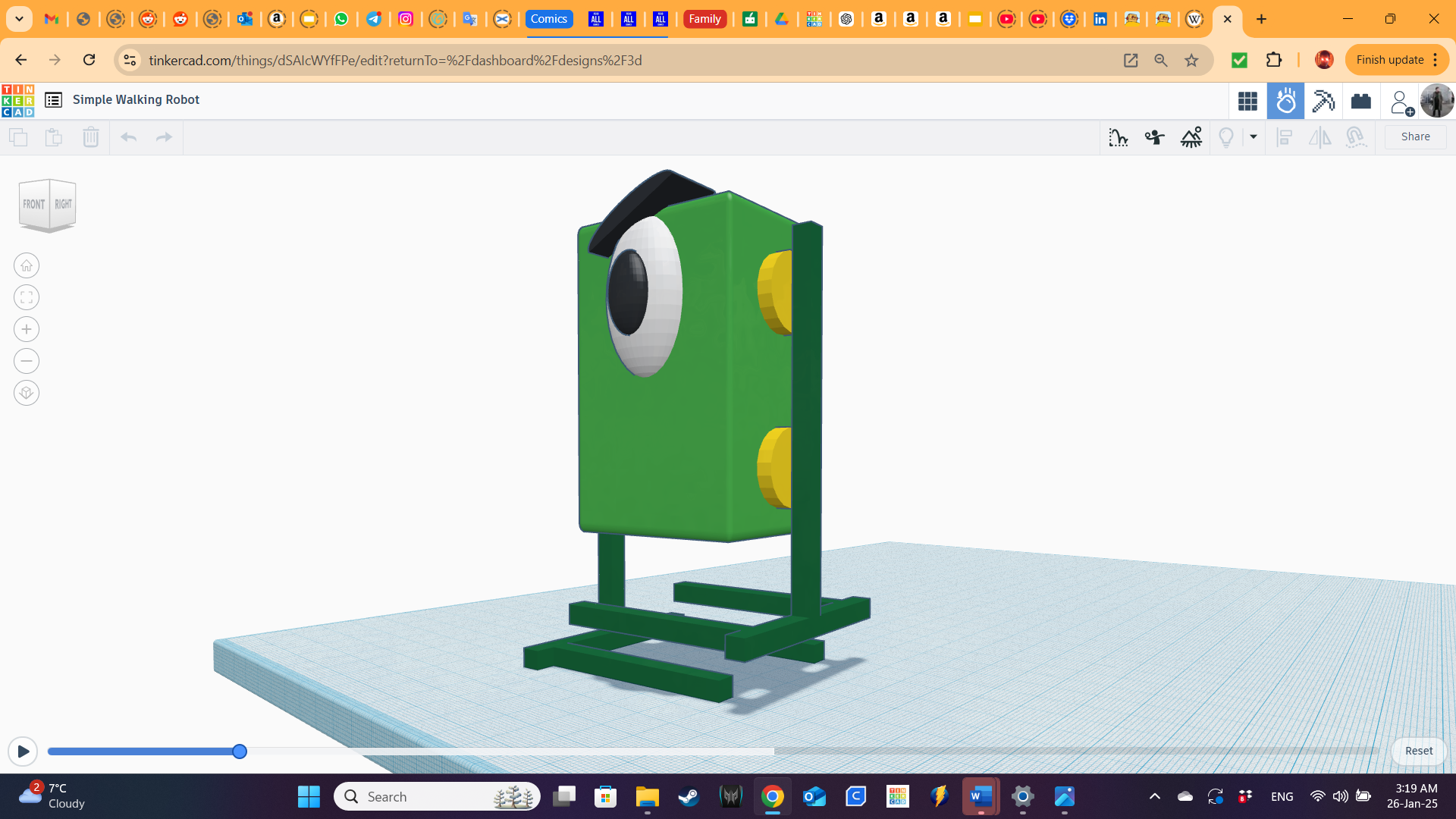
Task: Switch to the Family browser tab
Action: (x=704, y=19)
